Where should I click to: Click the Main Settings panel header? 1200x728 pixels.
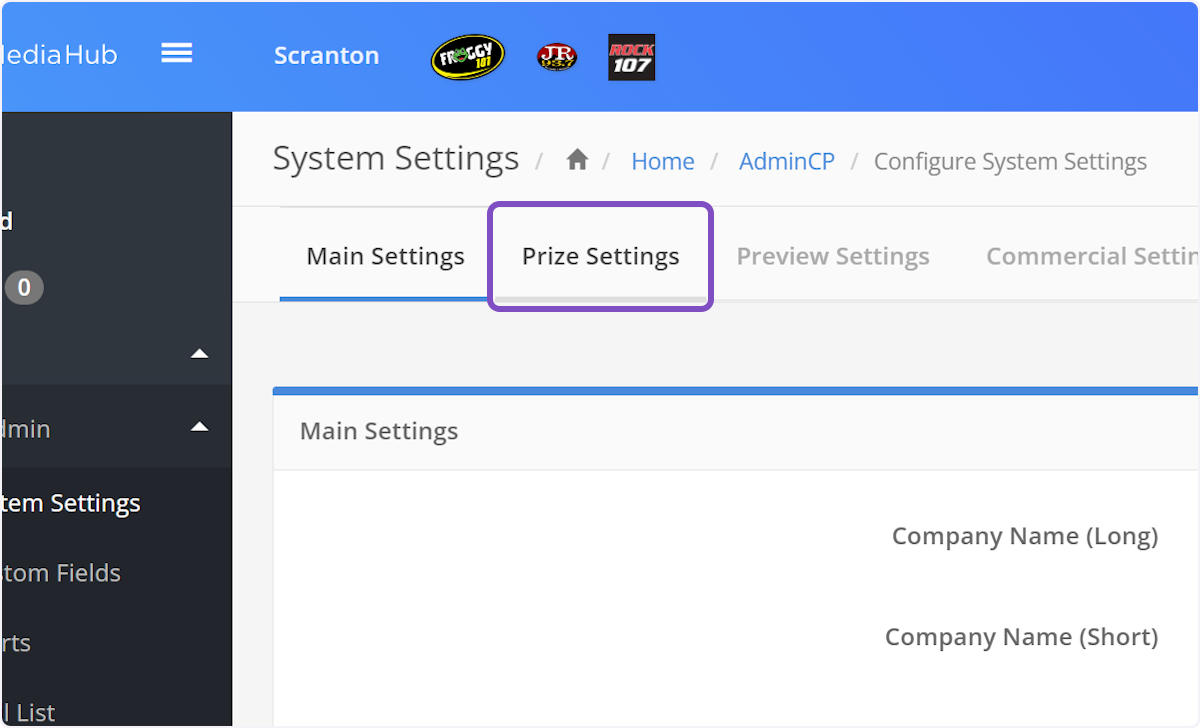tap(378, 431)
